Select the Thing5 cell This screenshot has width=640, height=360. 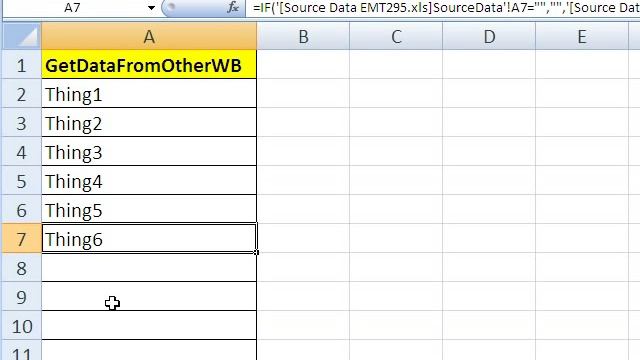click(x=149, y=210)
